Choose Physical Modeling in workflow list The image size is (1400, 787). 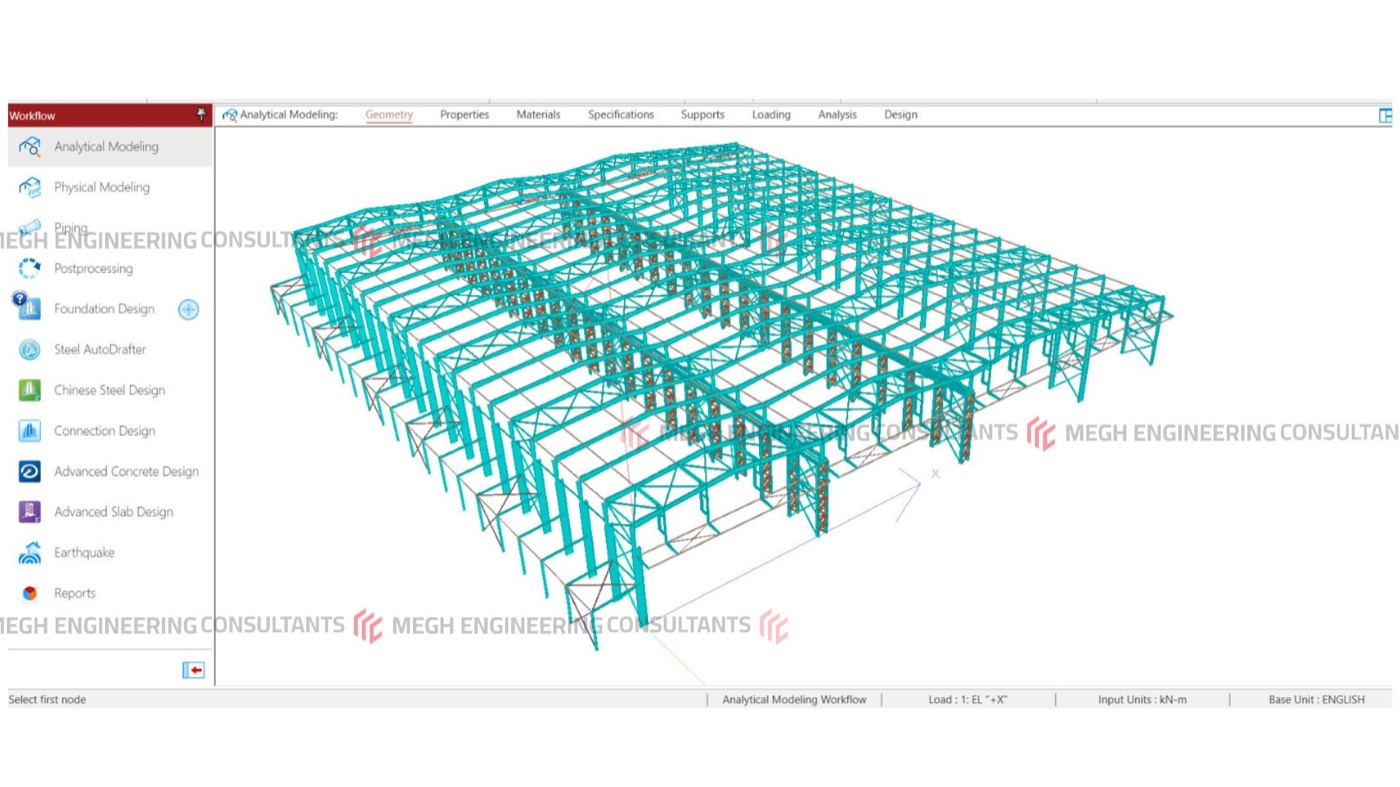102,187
